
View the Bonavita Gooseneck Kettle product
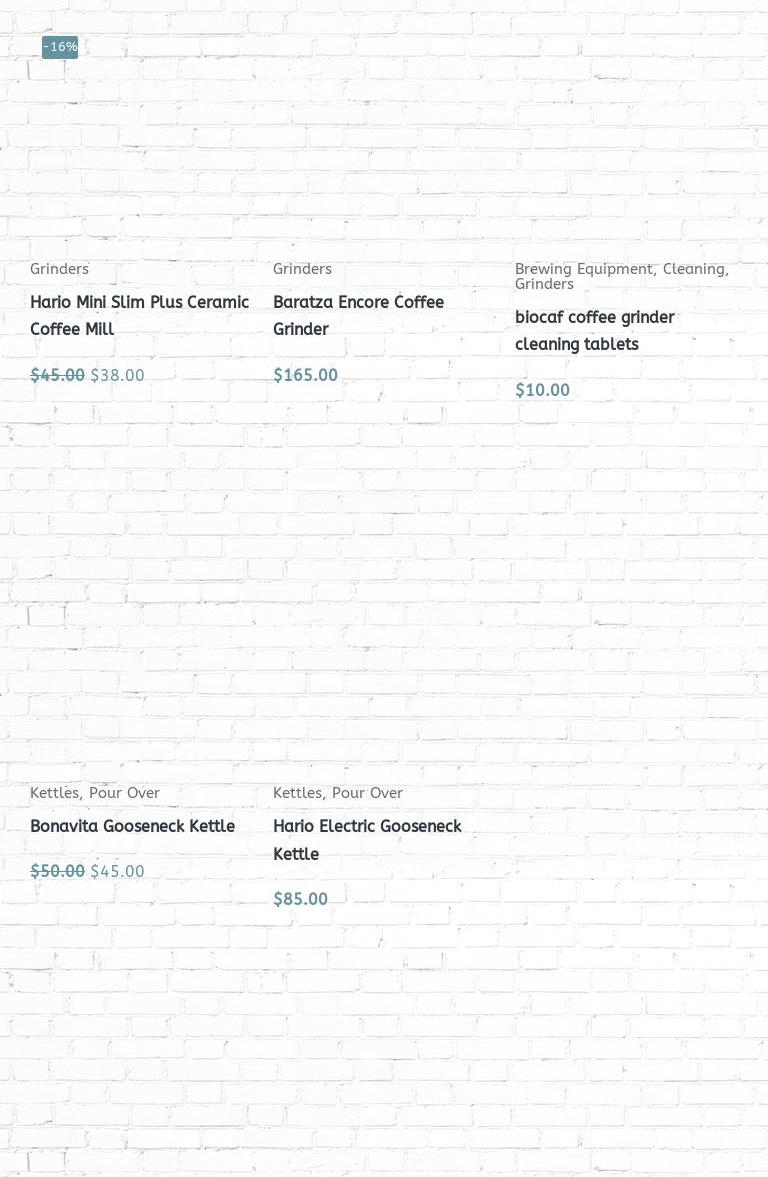(x=132, y=827)
